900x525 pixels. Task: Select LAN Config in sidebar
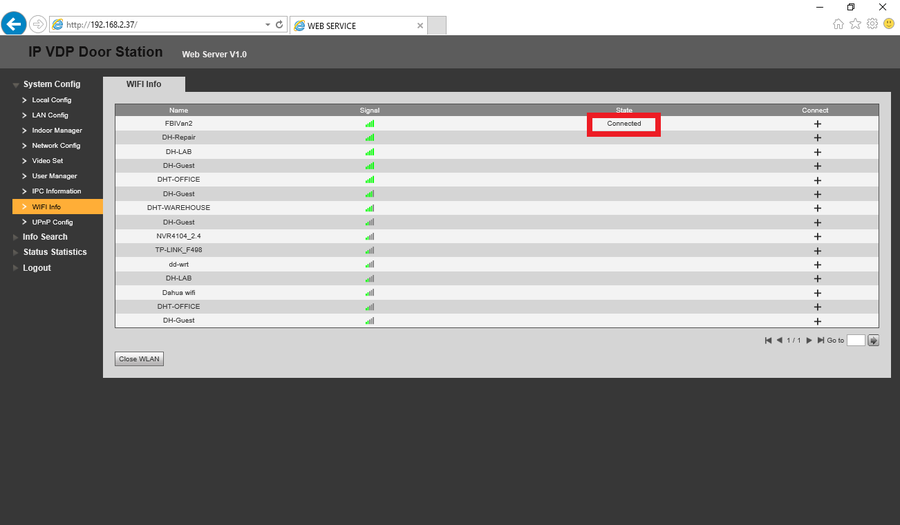point(50,115)
